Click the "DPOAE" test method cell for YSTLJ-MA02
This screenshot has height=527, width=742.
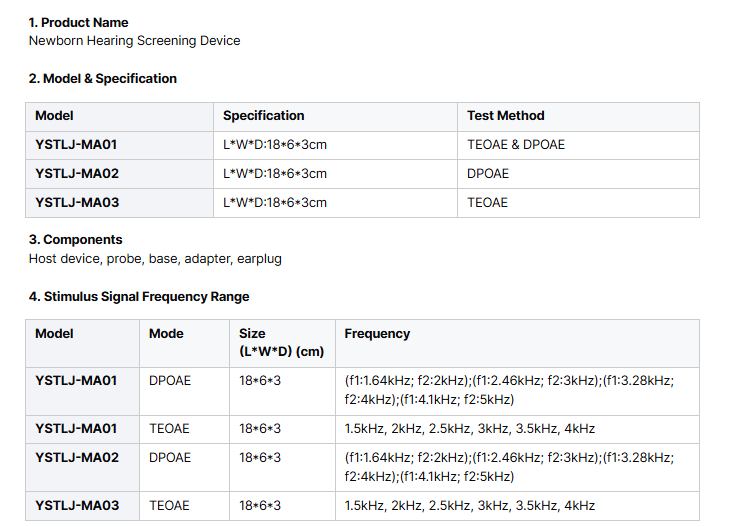click(x=487, y=174)
